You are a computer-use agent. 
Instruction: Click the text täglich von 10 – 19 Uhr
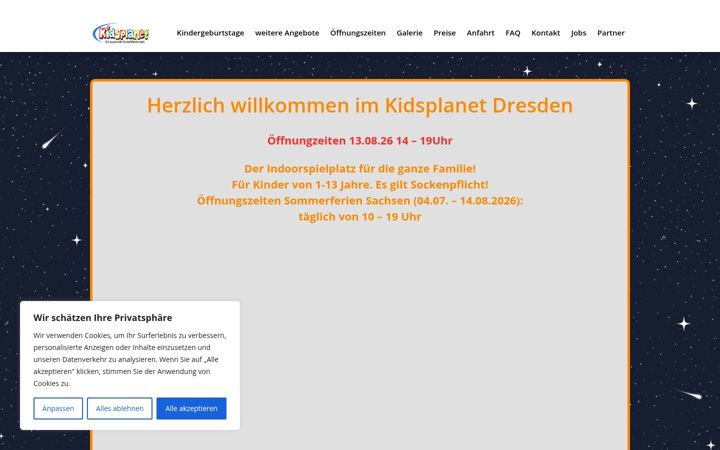[x=360, y=217]
